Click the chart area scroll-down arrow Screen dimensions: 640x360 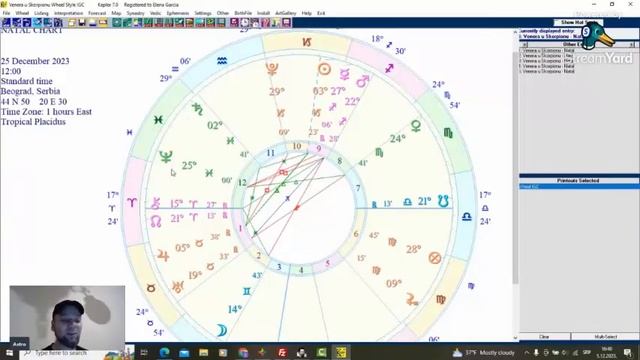coord(515,338)
